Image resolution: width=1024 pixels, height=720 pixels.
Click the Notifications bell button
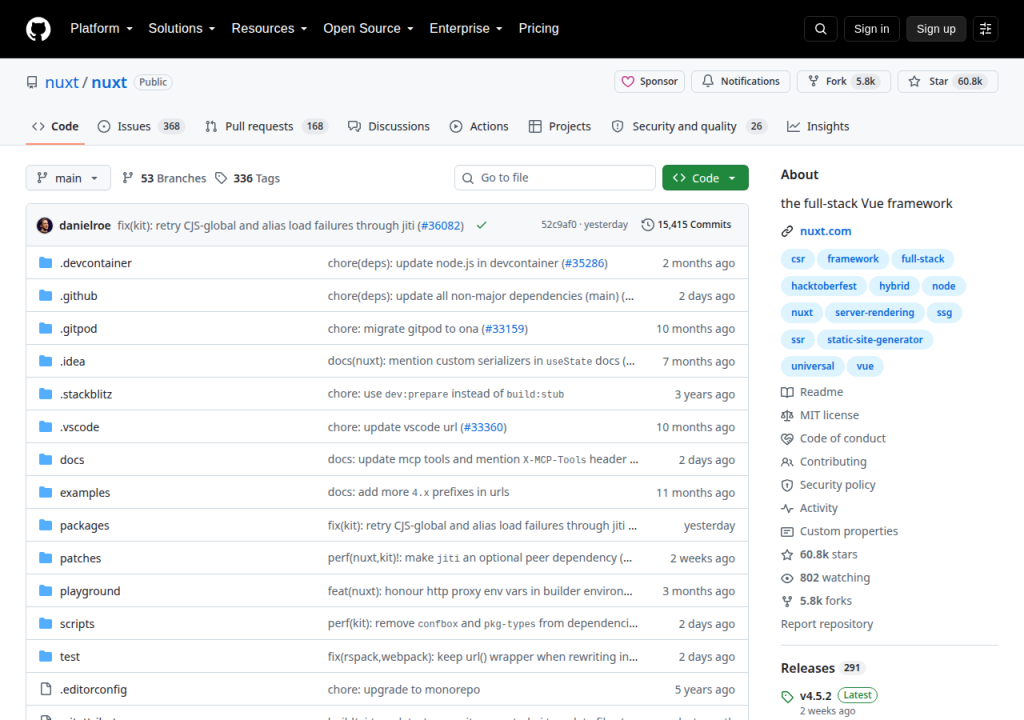coord(741,82)
